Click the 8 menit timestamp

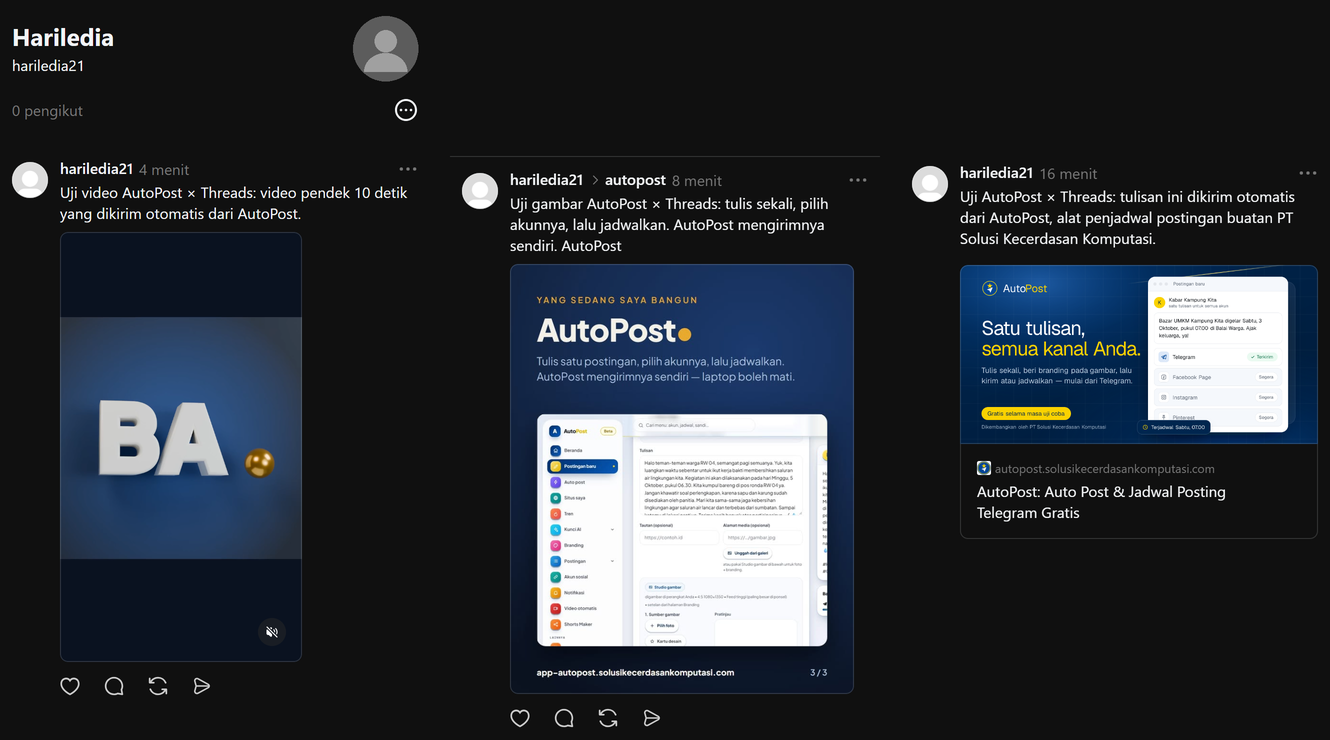(697, 181)
